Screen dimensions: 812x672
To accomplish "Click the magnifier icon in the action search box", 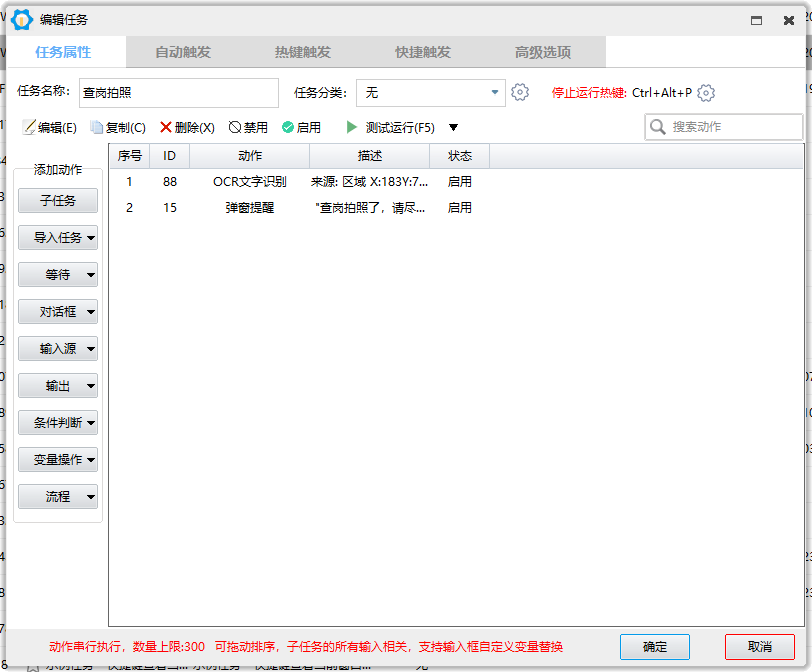I will point(658,127).
